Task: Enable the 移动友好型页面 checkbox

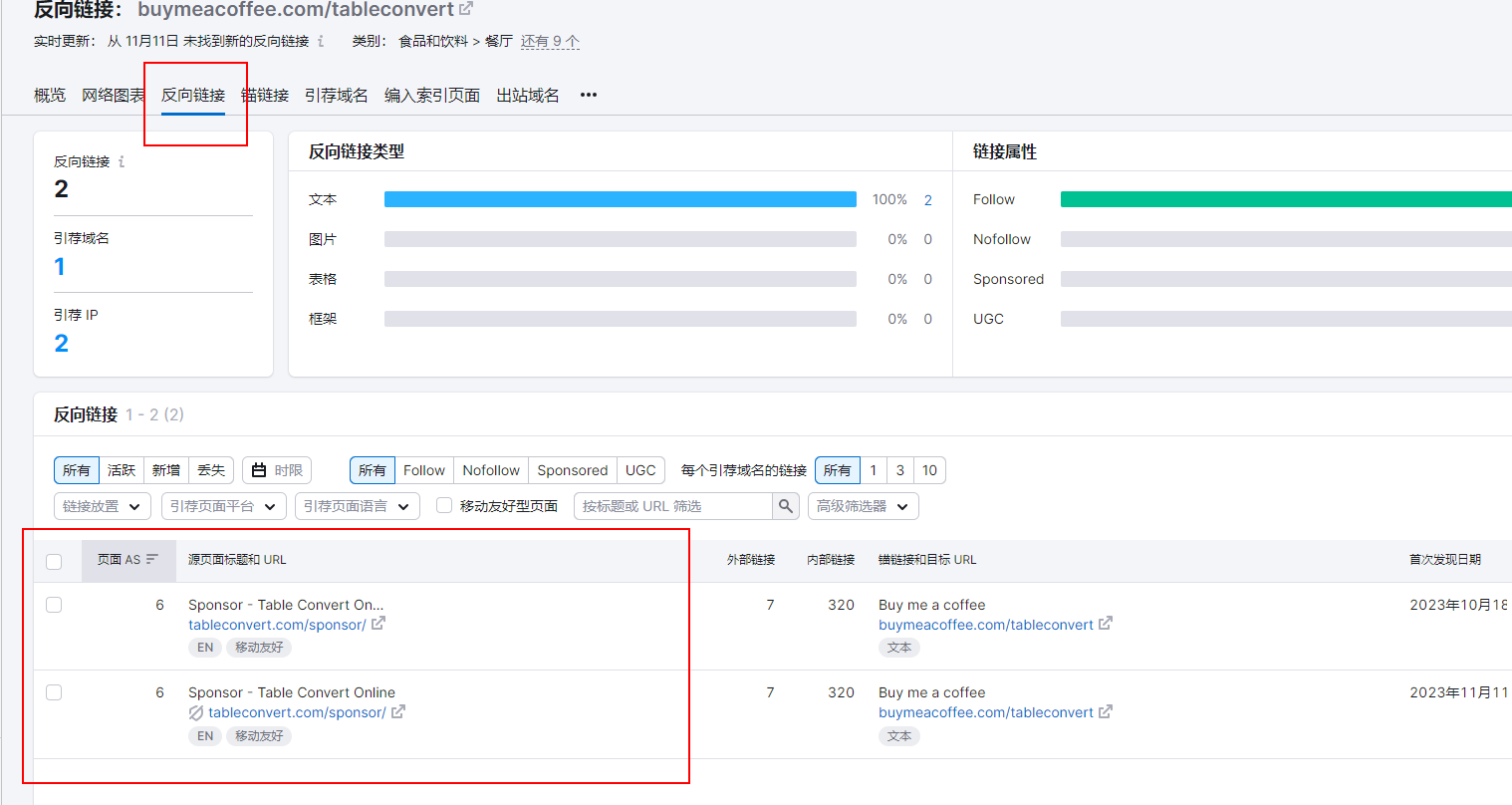Action: click(444, 506)
